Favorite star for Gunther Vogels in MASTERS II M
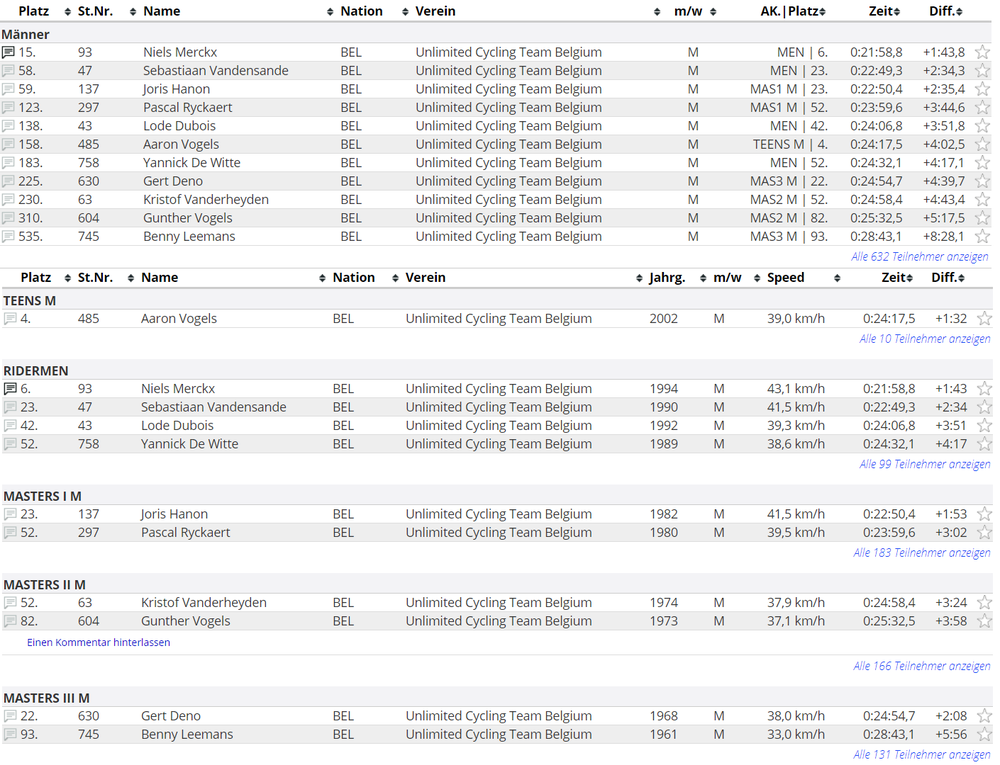This screenshot has width=1000, height=765. tap(985, 622)
